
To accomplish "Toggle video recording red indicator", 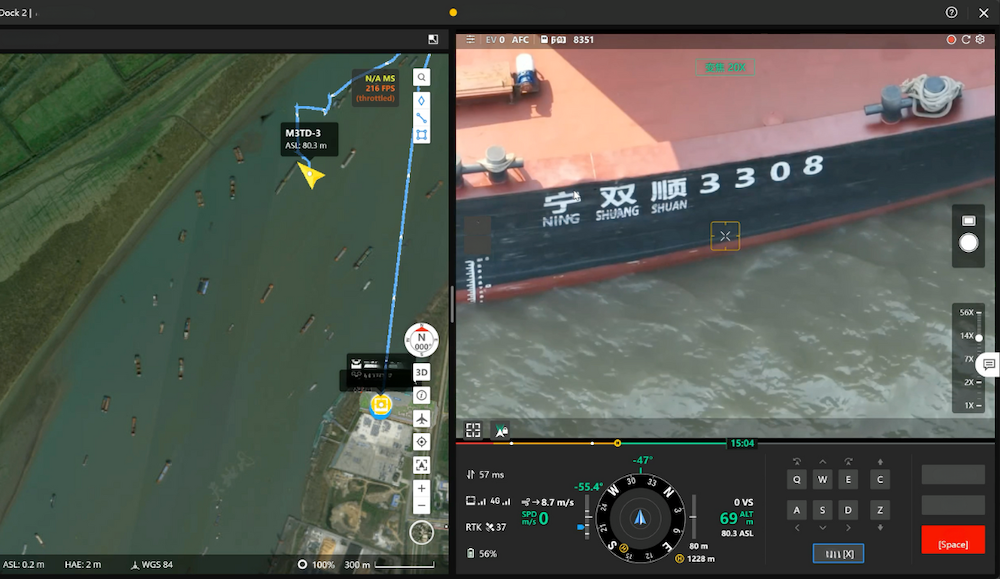I will click(951, 40).
